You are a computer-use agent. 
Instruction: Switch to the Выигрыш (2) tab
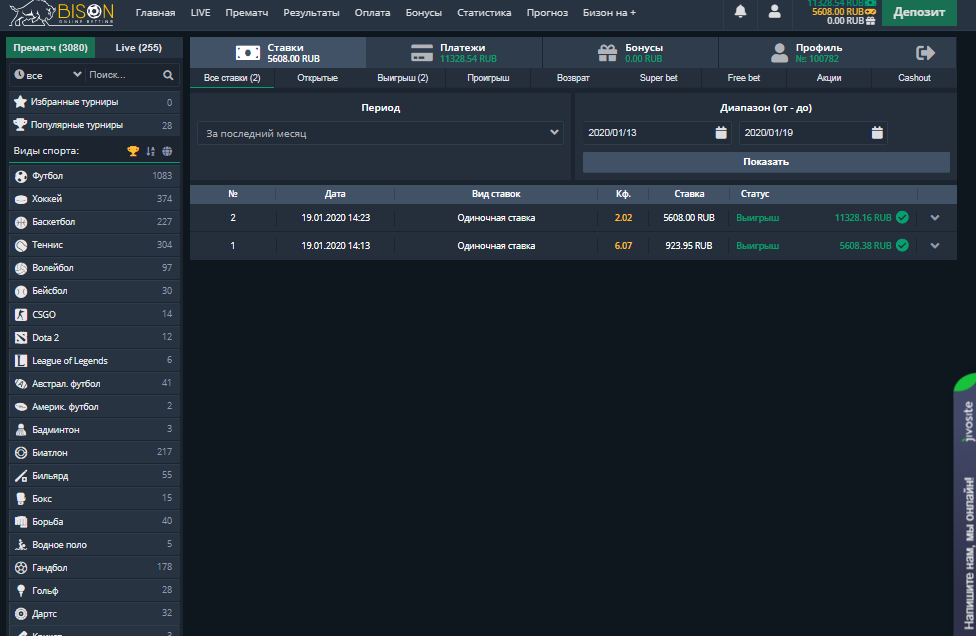coord(403,78)
